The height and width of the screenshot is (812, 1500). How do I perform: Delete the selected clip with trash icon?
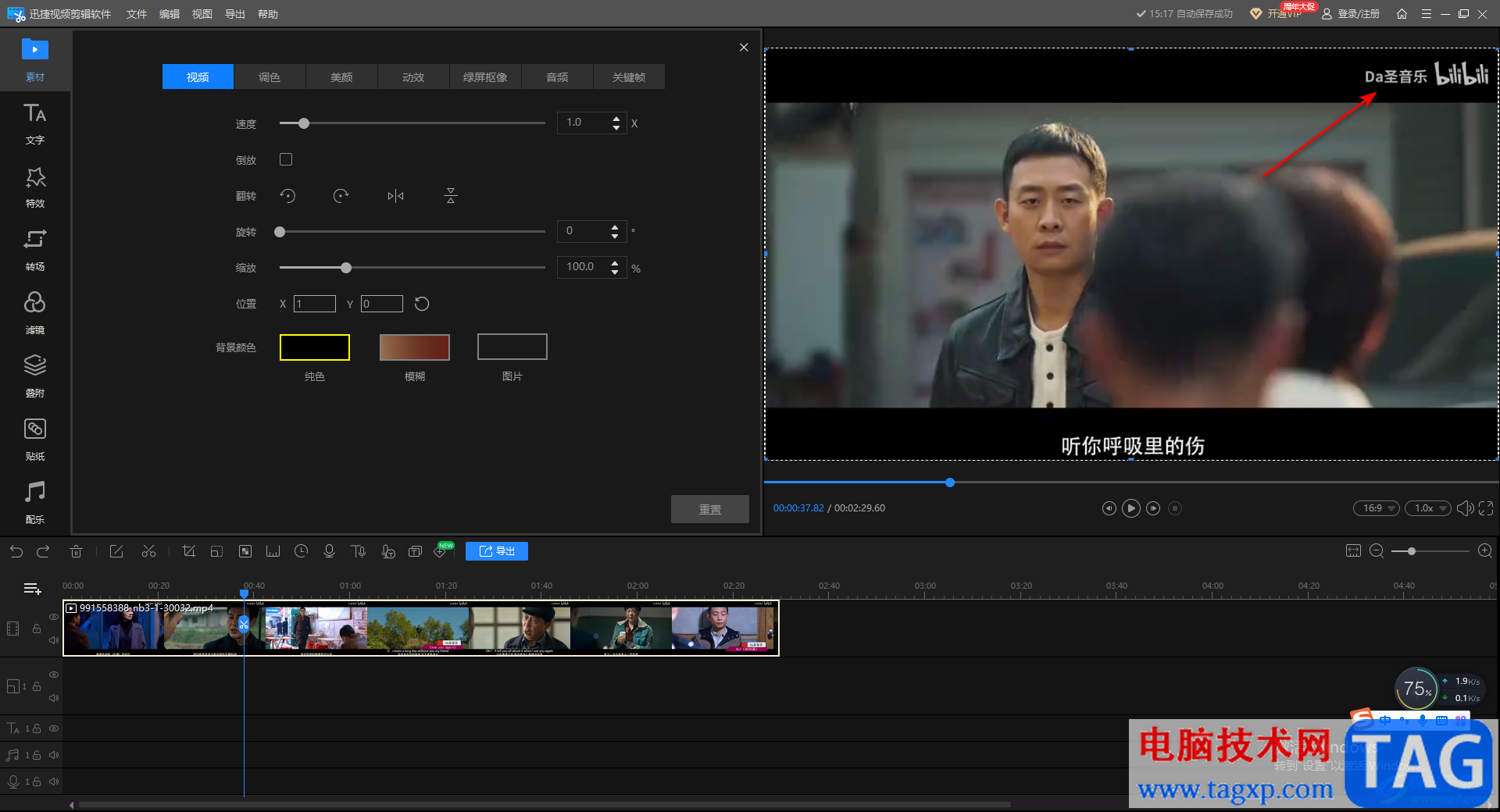point(76,551)
